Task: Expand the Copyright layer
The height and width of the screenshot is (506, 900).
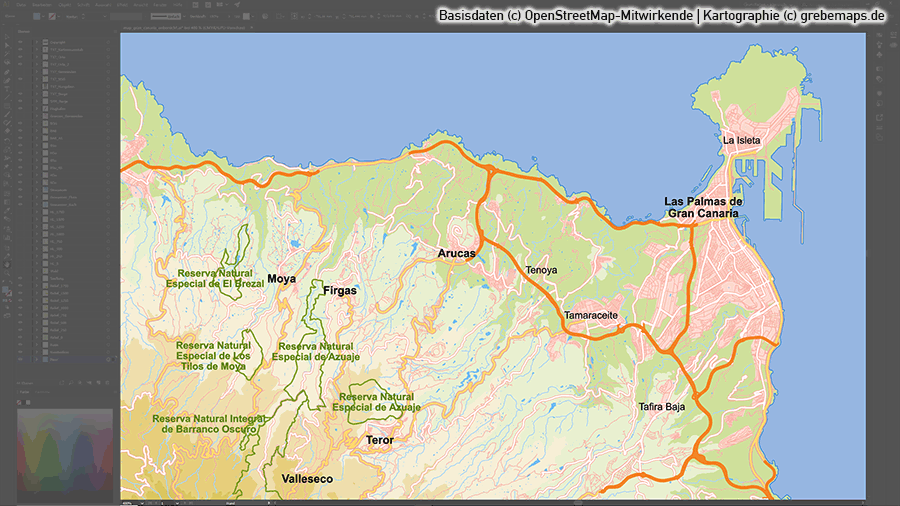Action: pos(36,42)
